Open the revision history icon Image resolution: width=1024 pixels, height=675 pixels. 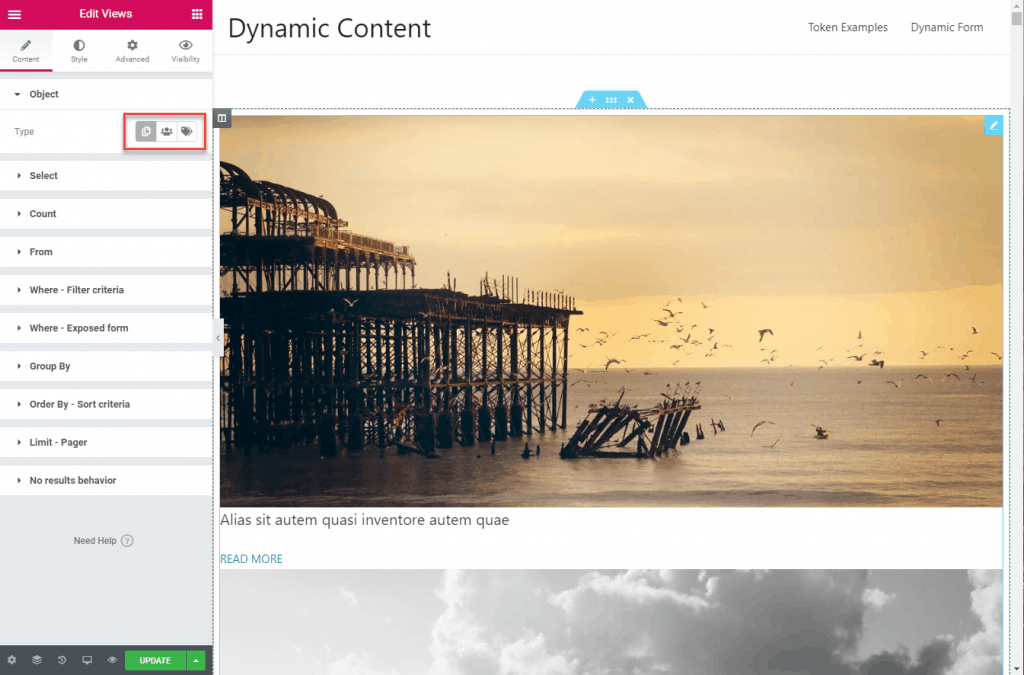point(62,660)
